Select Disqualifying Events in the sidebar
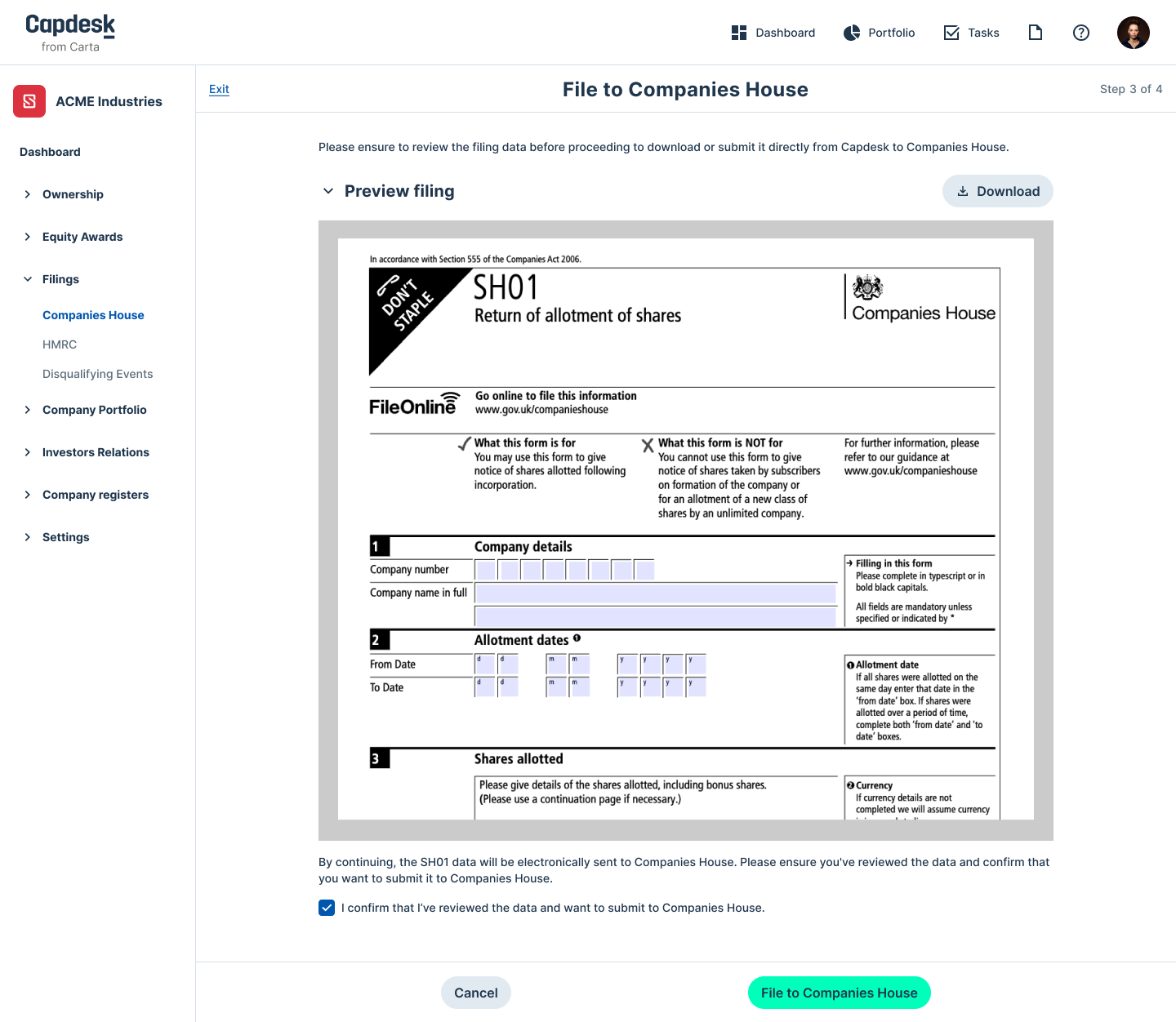 coord(97,374)
